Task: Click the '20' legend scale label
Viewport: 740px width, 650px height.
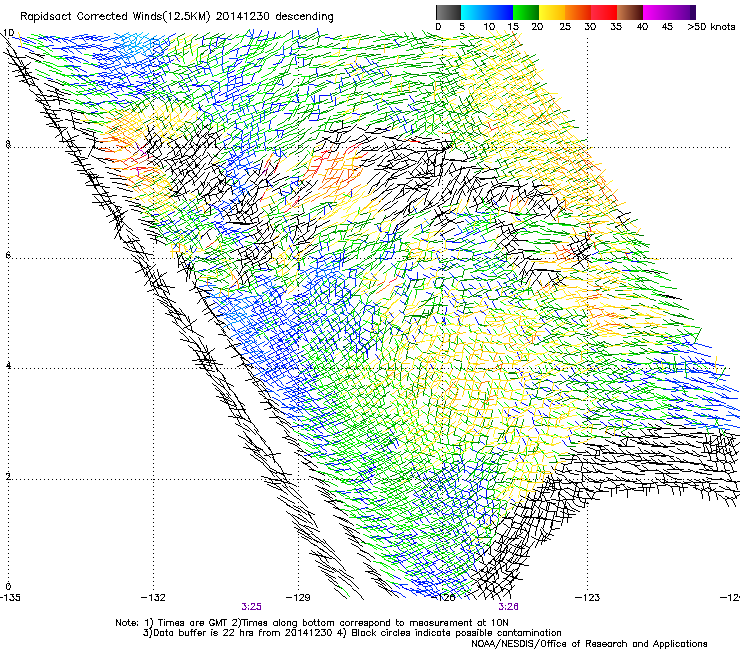Action: [537, 27]
